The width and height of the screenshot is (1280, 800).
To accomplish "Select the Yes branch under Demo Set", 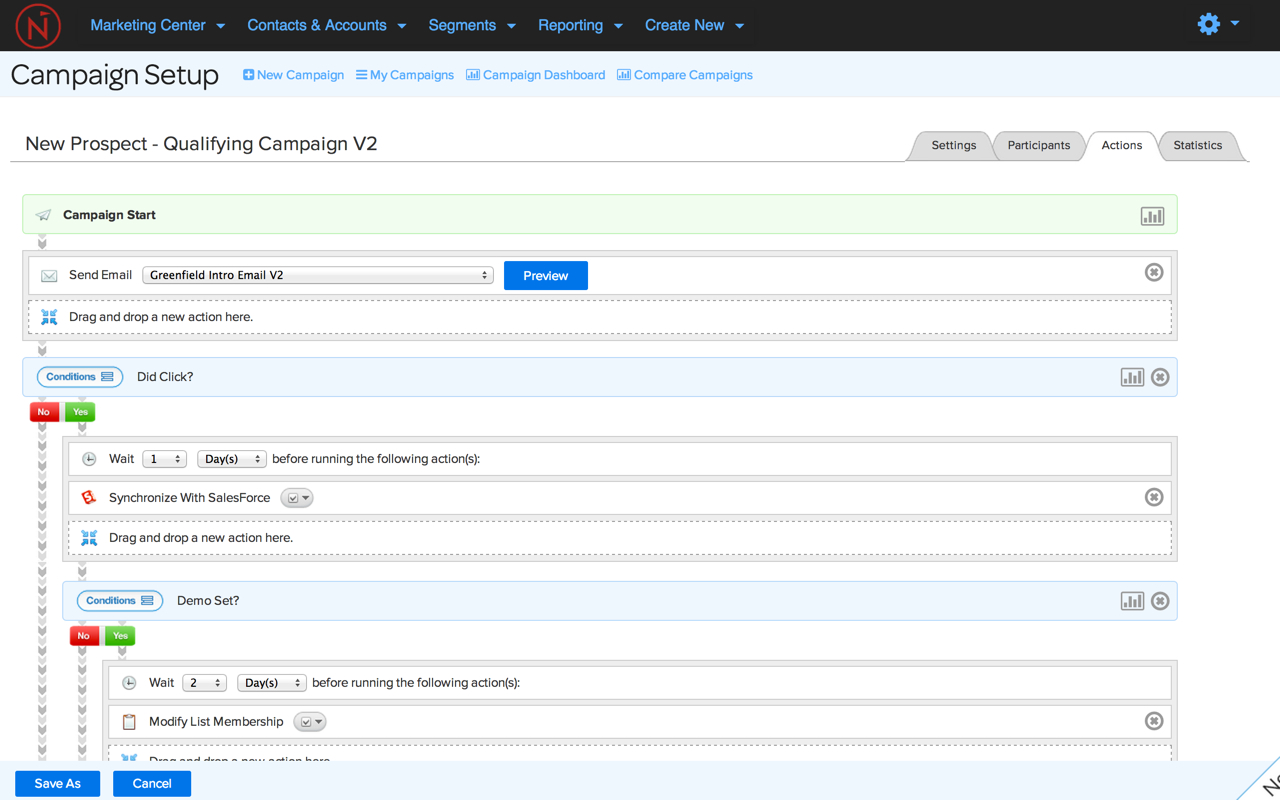I will click(120, 636).
